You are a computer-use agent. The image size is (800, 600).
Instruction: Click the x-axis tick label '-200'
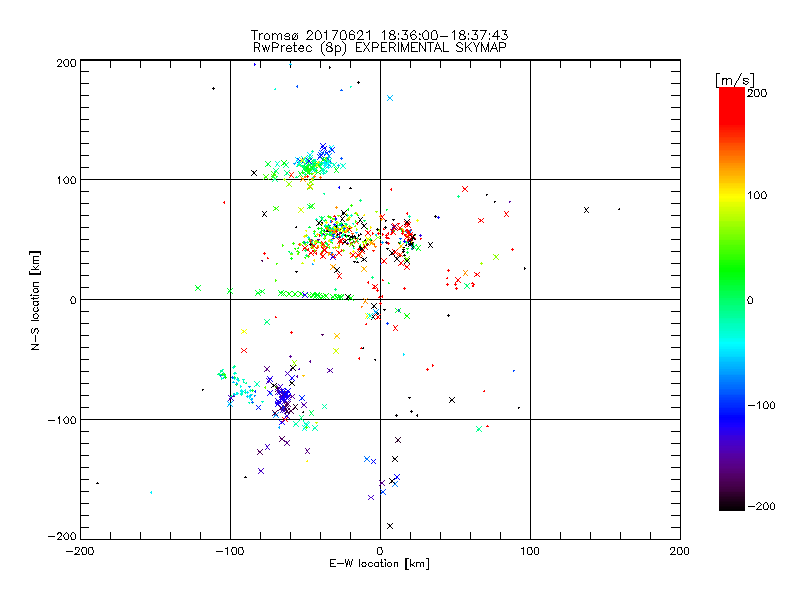click(x=80, y=551)
